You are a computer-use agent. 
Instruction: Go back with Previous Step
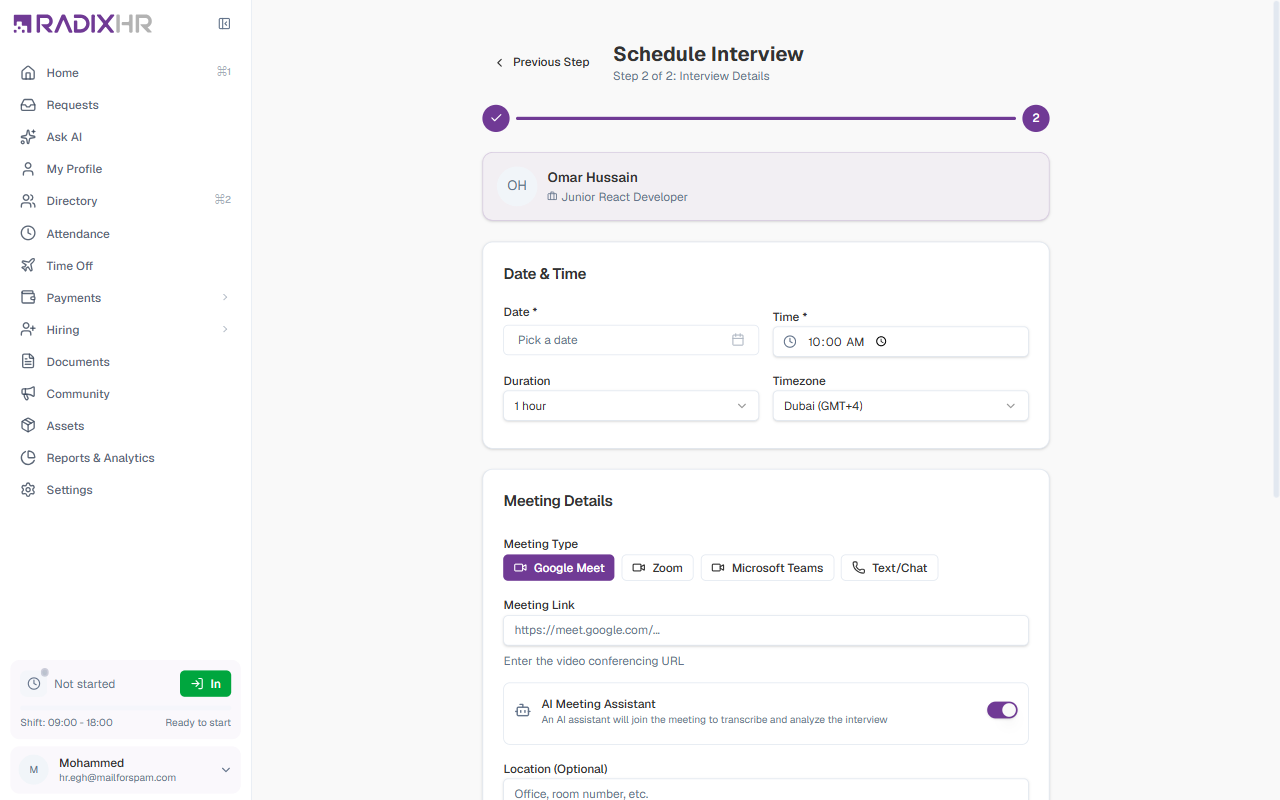click(542, 62)
